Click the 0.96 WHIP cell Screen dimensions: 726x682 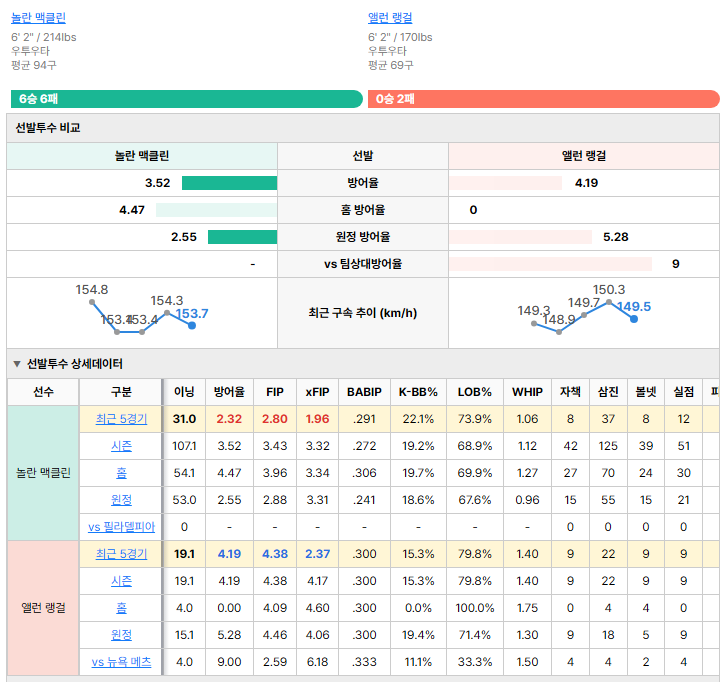pyautogui.click(x=527, y=500)
